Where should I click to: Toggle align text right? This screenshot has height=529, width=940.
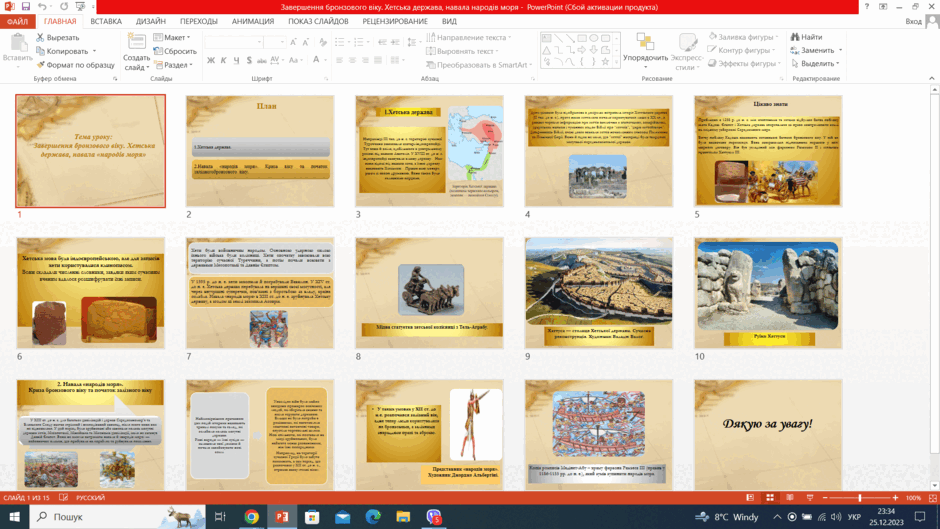[365, 60]
